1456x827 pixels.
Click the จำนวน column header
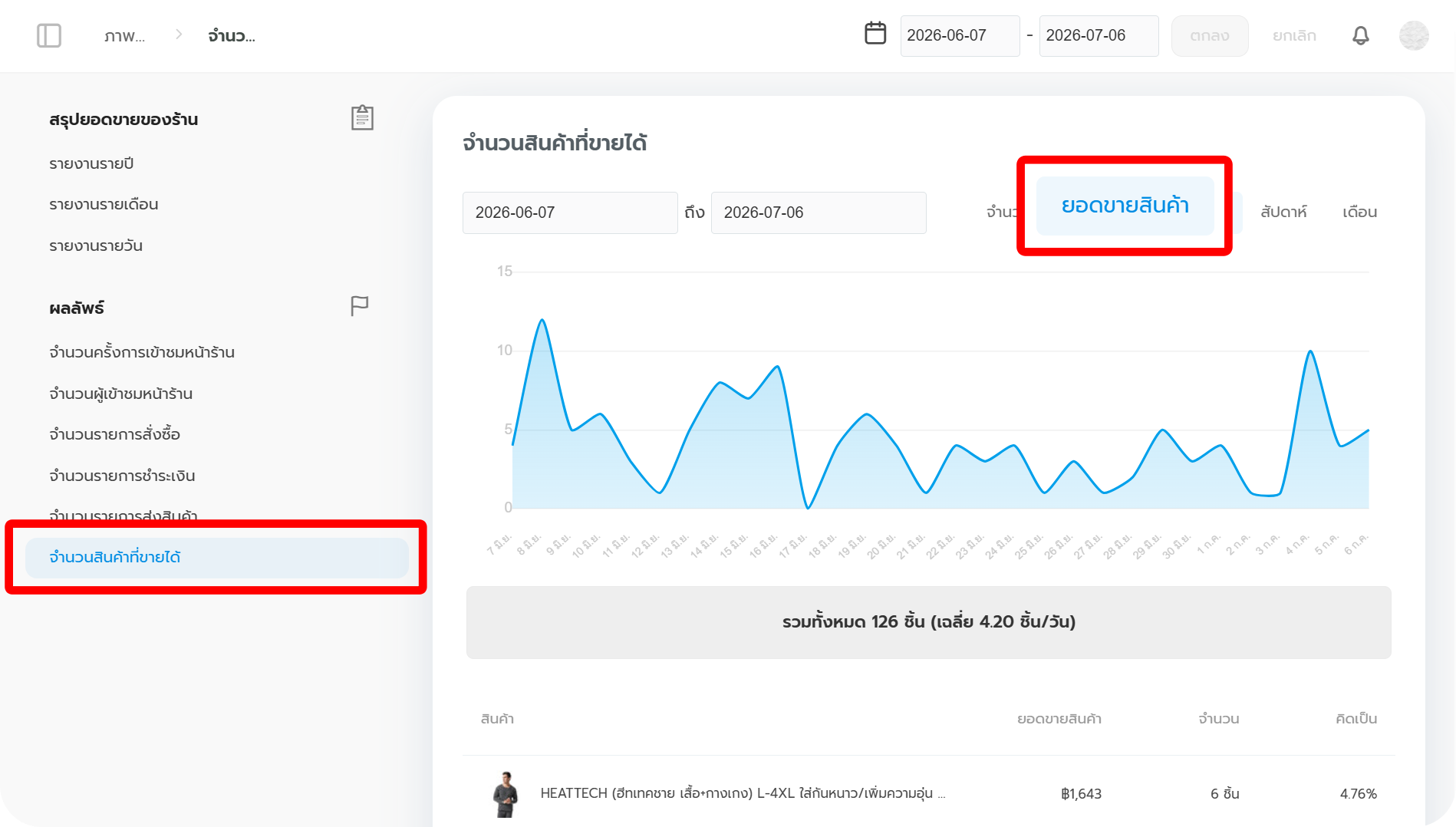point(1218,719)
